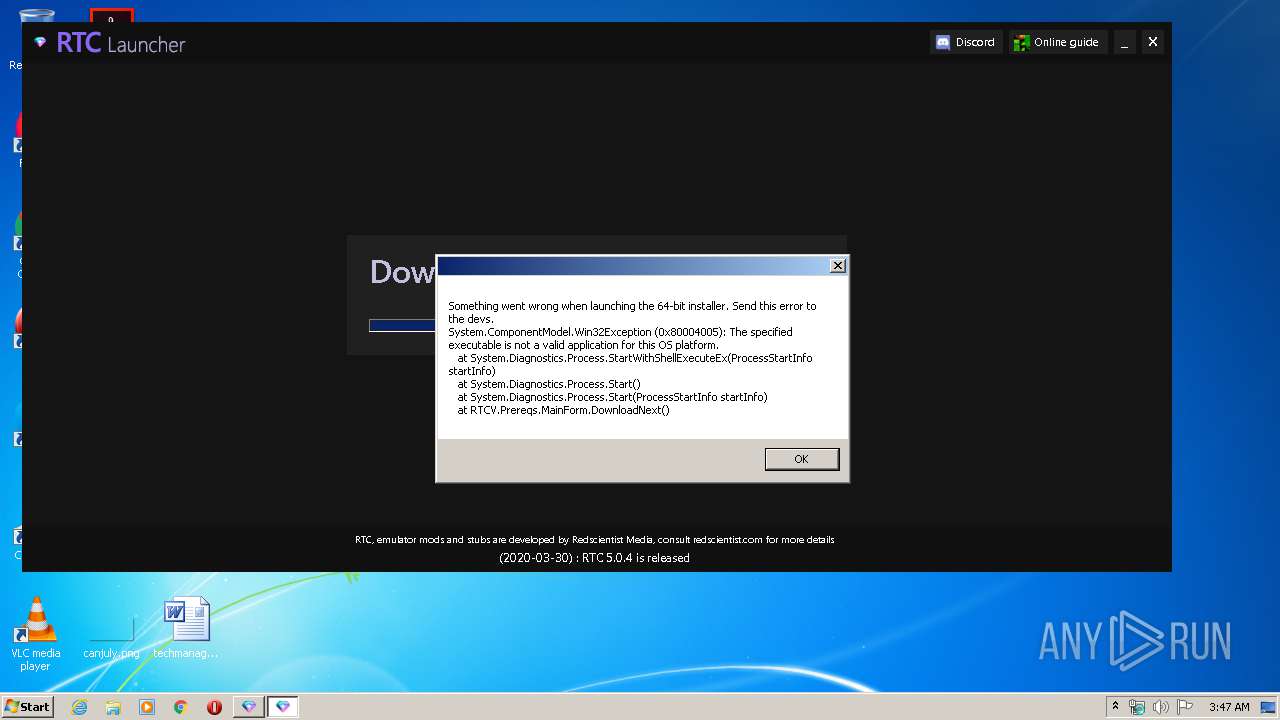The image size is (1280, 720).
Task: Open the Discord link button
Action: pos(966,42)
